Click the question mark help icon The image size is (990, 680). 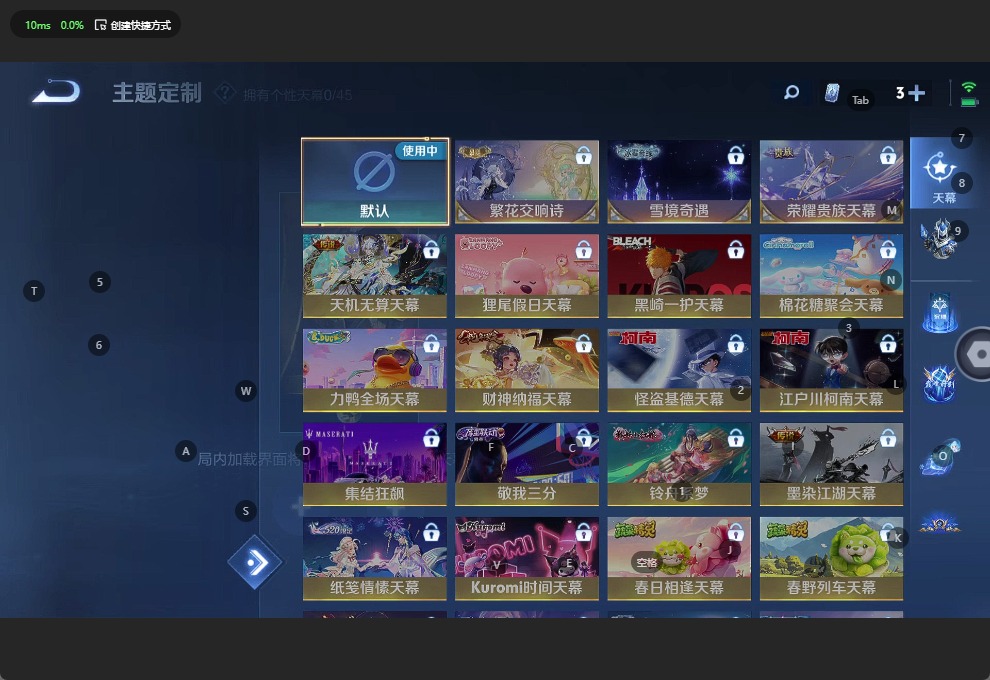pos(225,93)
